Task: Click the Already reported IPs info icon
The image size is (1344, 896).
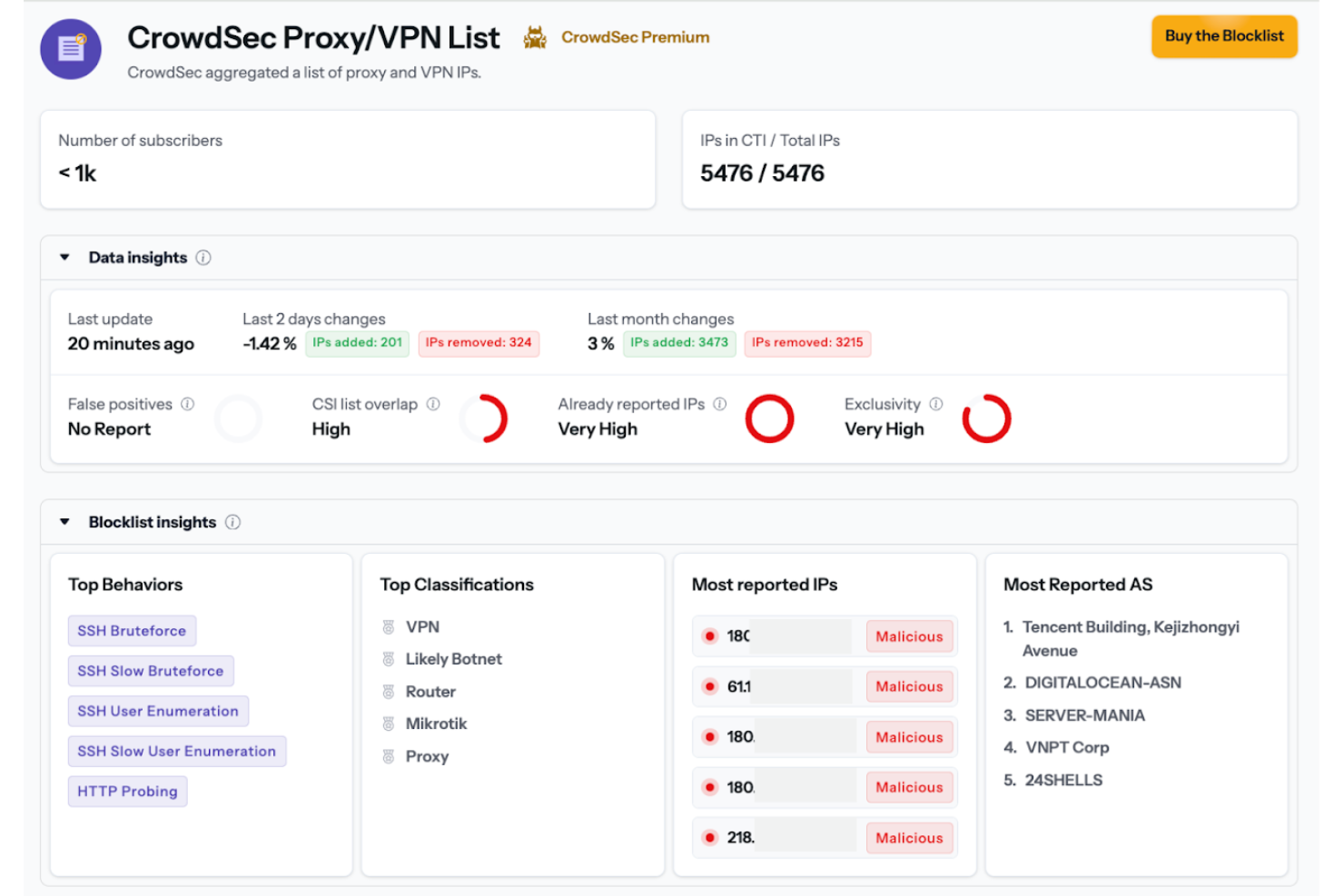Action: click(720, 404)
